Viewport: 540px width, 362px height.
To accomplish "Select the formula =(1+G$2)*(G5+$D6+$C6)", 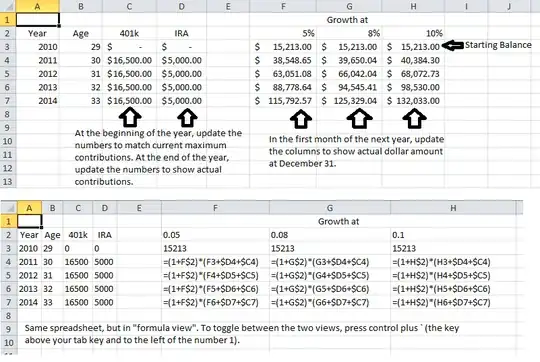I will (x=330, y=289).
